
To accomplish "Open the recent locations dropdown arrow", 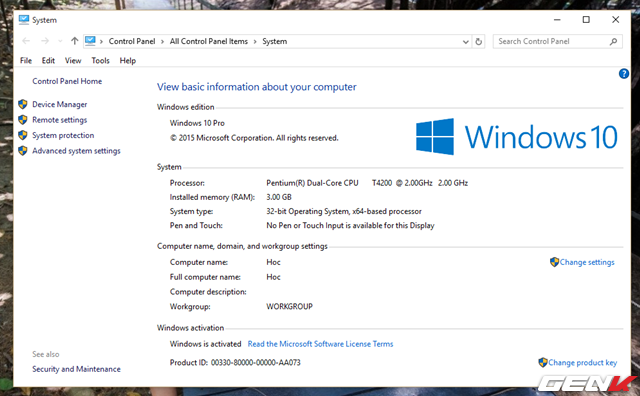I will [x=60, y=41].
